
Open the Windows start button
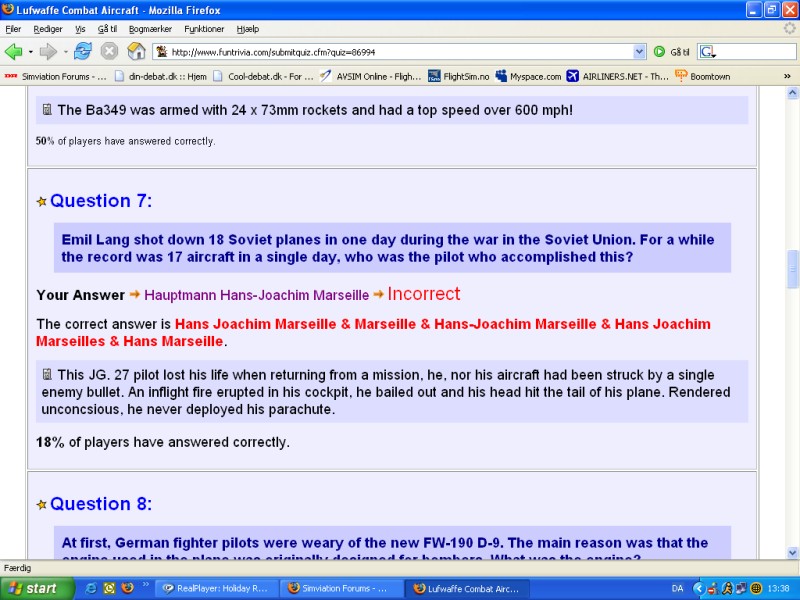point(37,588)
